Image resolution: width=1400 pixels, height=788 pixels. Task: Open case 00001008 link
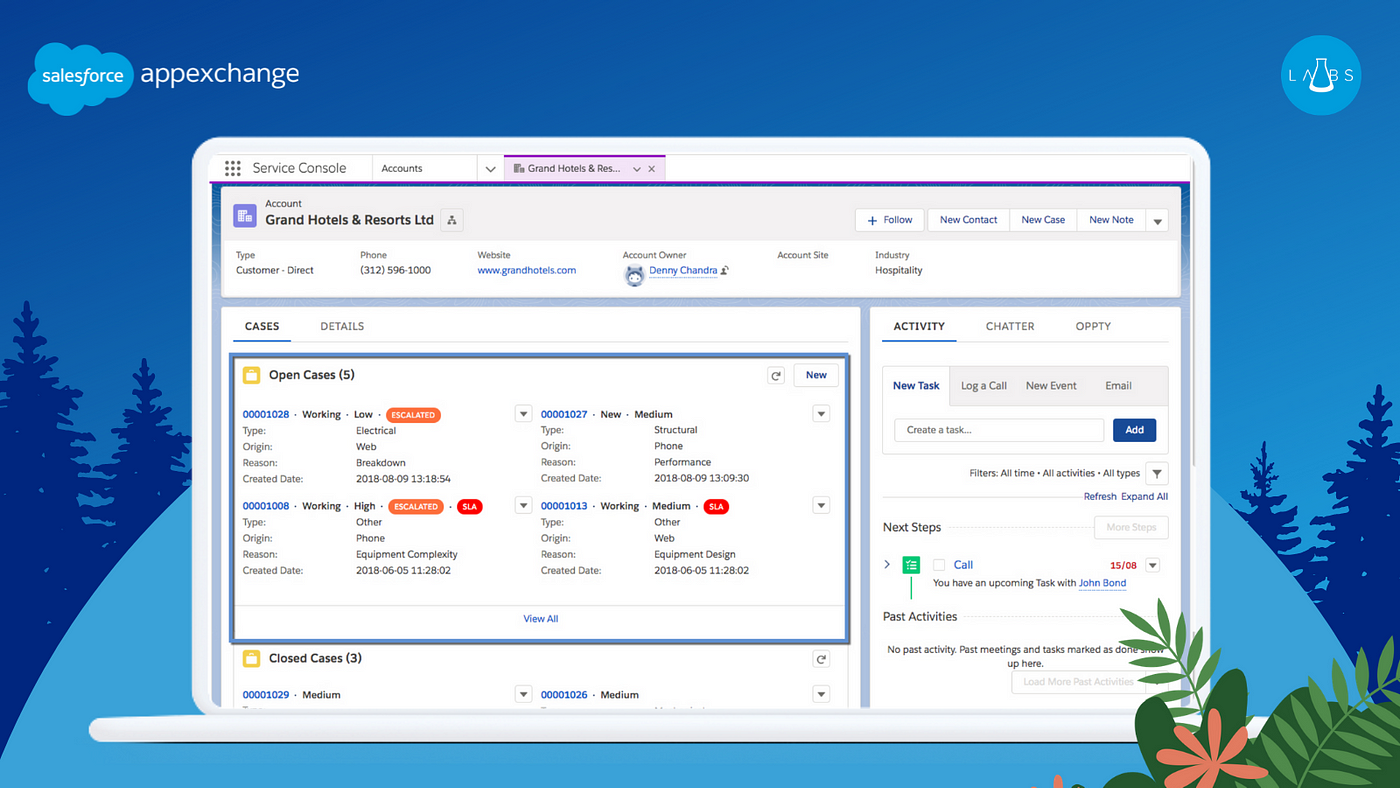(x=266, y=506)
